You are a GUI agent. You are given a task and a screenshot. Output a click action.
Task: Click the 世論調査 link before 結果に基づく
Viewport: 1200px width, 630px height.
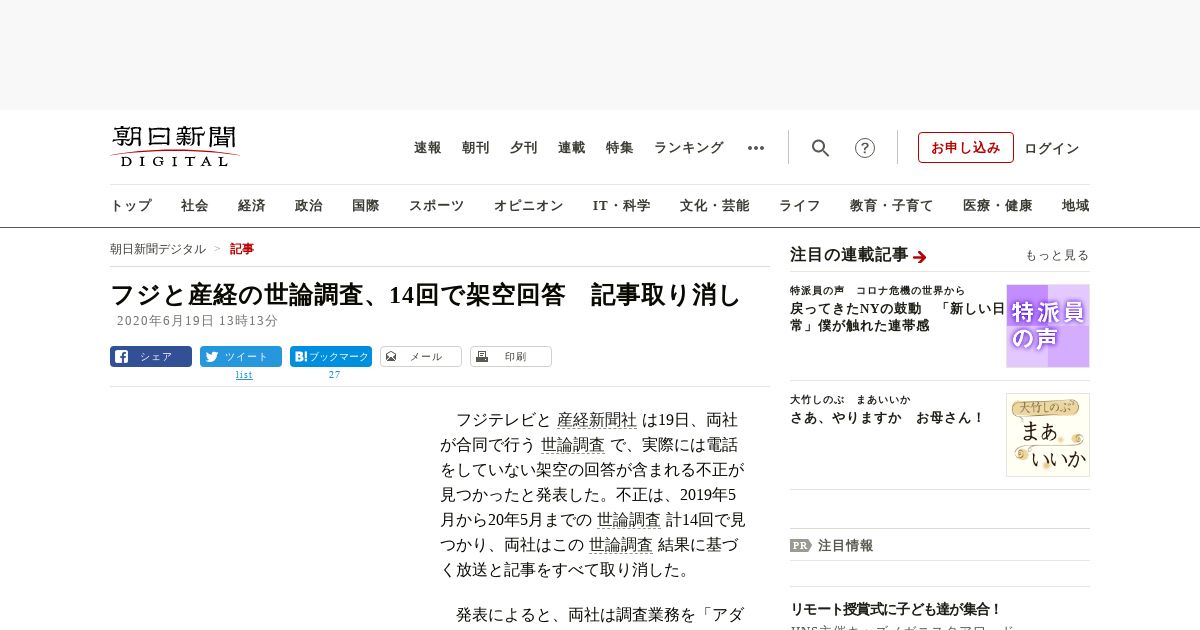(x=621, y=545)
